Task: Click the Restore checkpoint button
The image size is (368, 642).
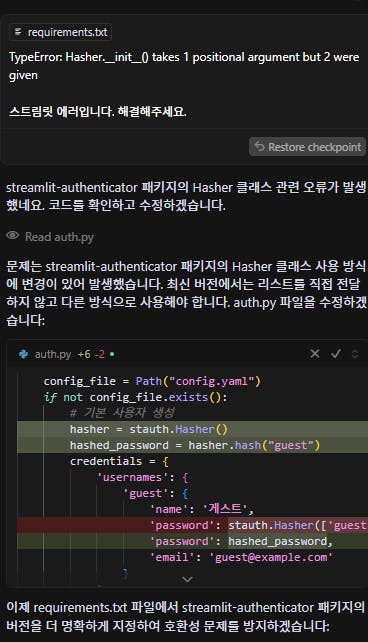Action: click(307, 147)
